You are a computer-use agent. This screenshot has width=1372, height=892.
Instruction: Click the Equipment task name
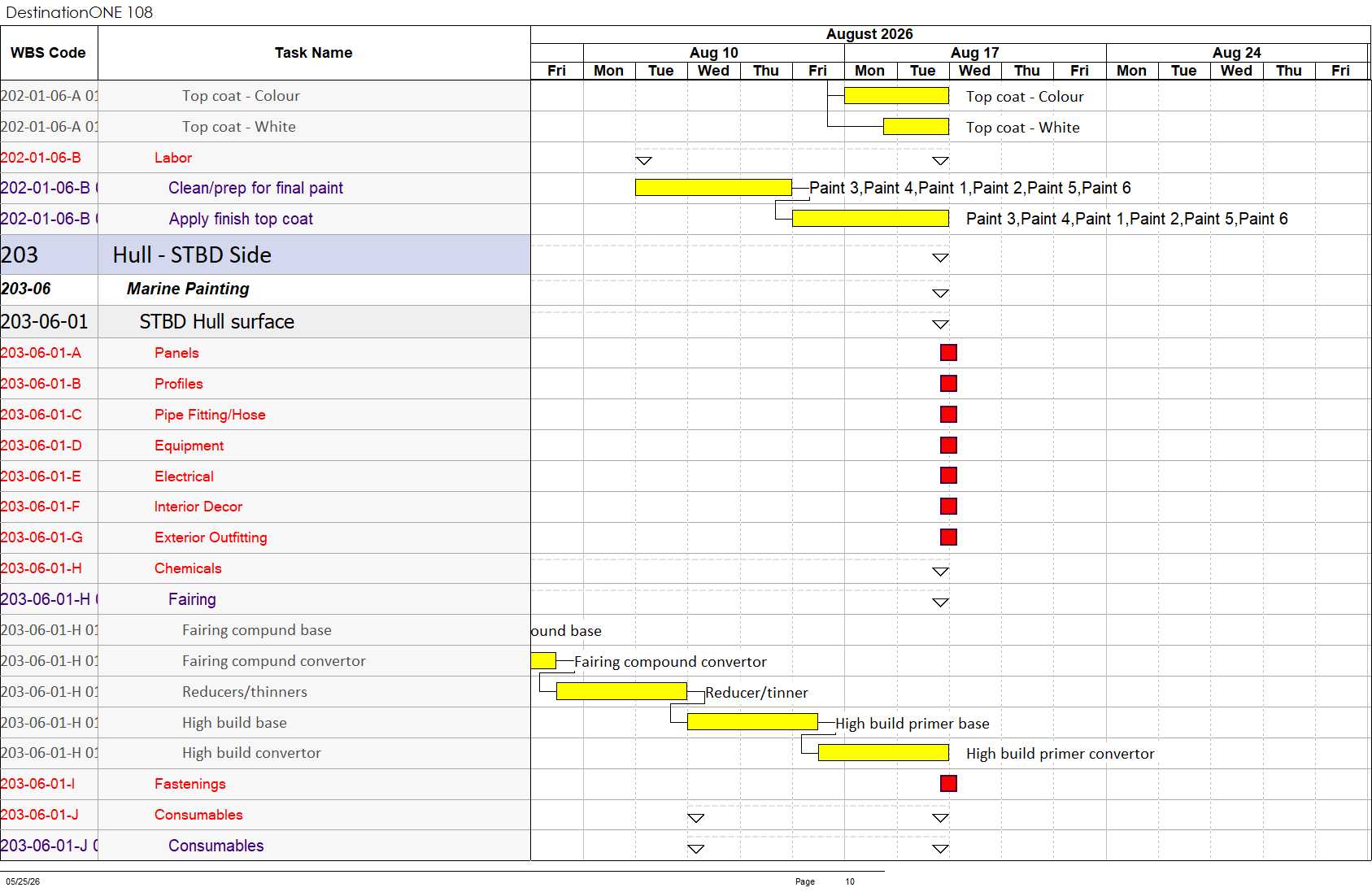[x=189, y=446]
